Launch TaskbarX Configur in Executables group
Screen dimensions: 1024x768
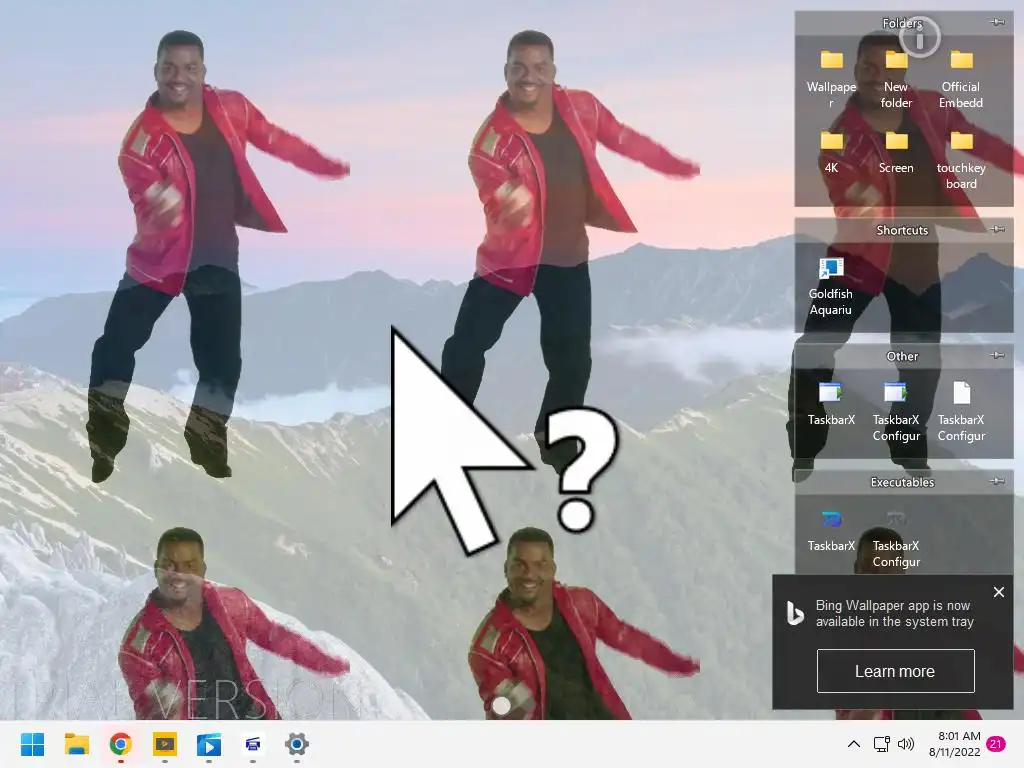pos(896,538)
